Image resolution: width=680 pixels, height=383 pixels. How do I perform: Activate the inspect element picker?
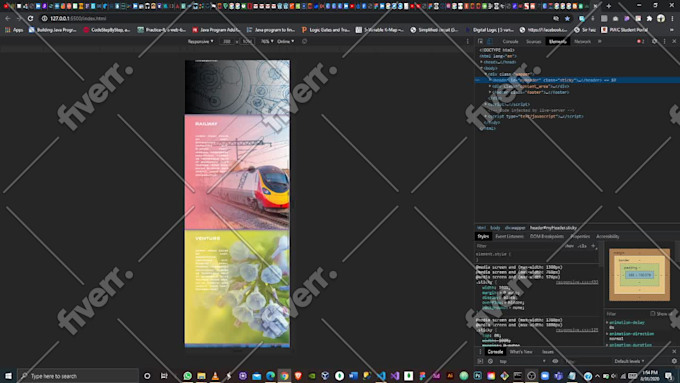(481, 41)
